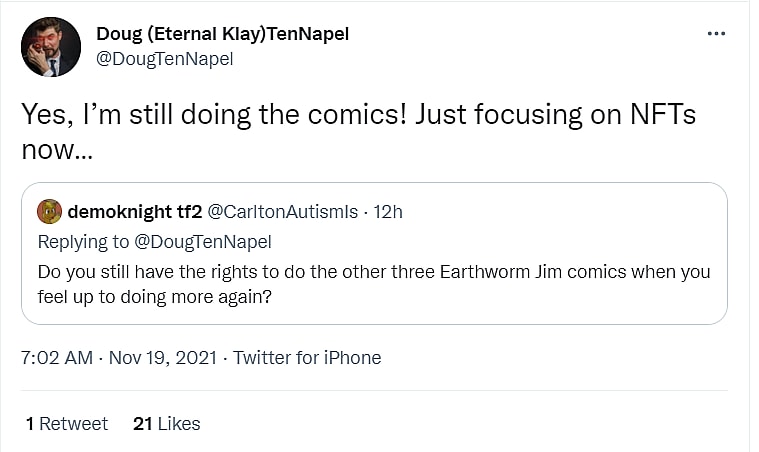View the 1 Retweet list
759x452 pixels.
67,424
